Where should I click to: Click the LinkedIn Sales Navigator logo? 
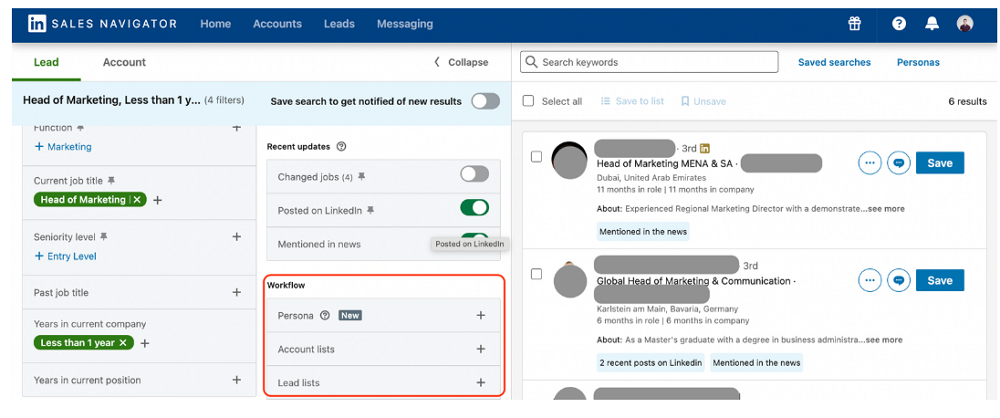[101, 23]
